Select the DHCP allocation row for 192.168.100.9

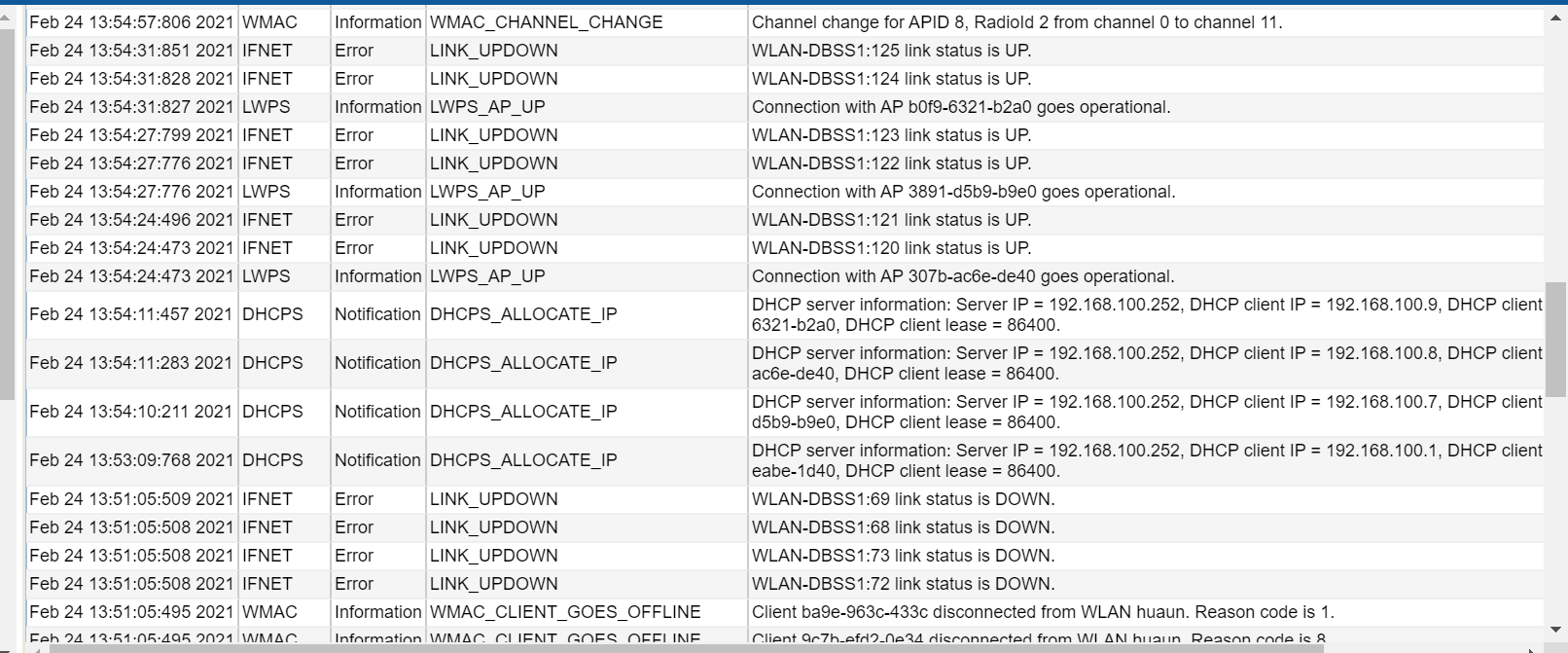(x=1146, y=314)
